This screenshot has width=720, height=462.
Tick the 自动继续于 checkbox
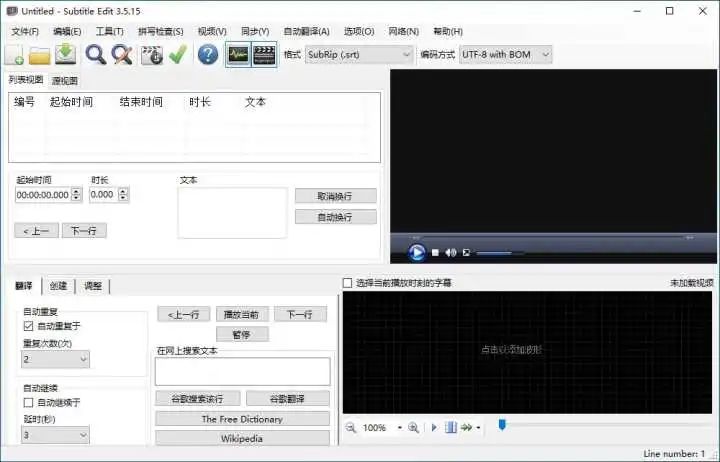click(x=28, y=402)
